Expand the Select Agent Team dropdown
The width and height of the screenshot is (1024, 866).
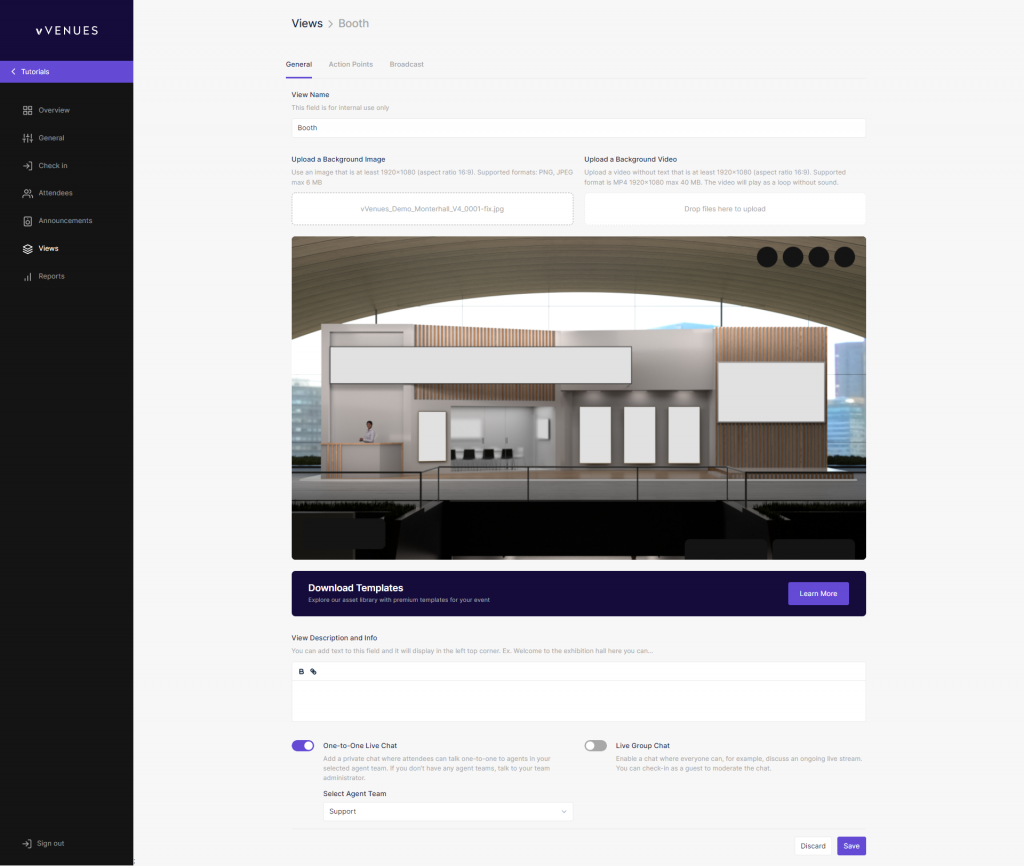pos(448,811)
